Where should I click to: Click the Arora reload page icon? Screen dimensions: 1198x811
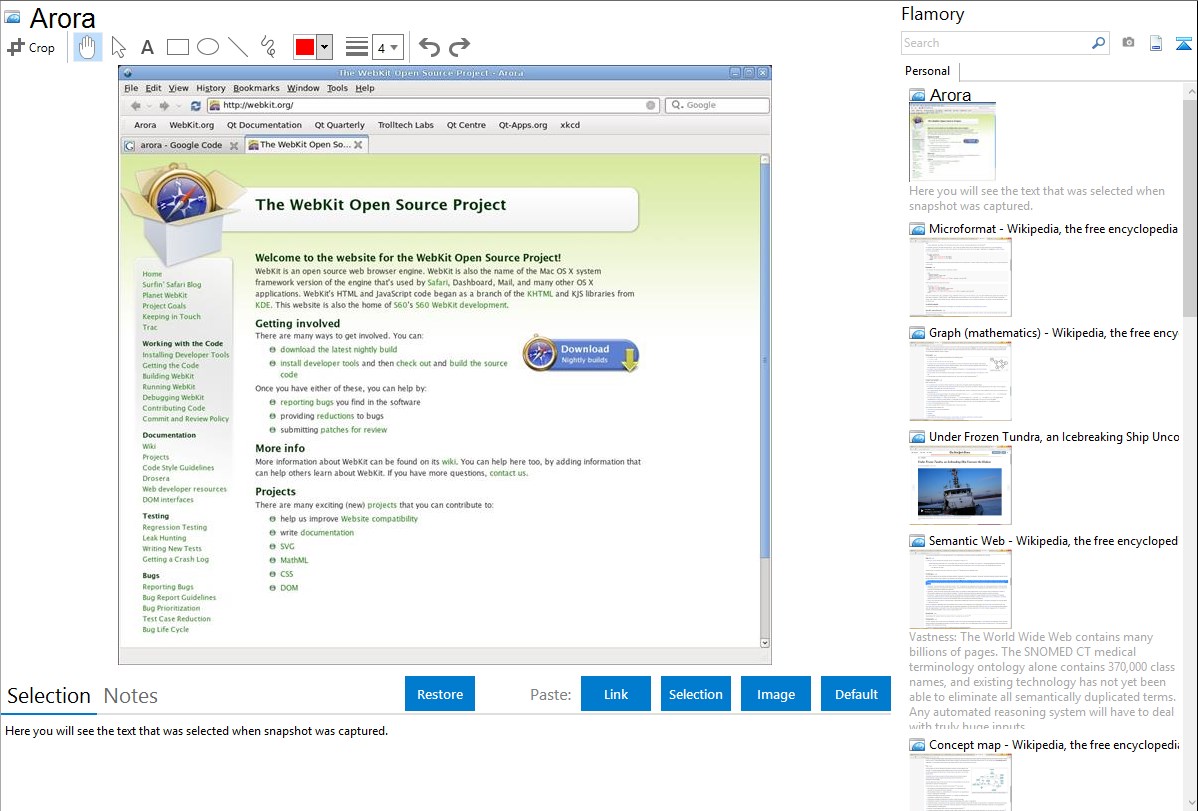click(195, 105)
